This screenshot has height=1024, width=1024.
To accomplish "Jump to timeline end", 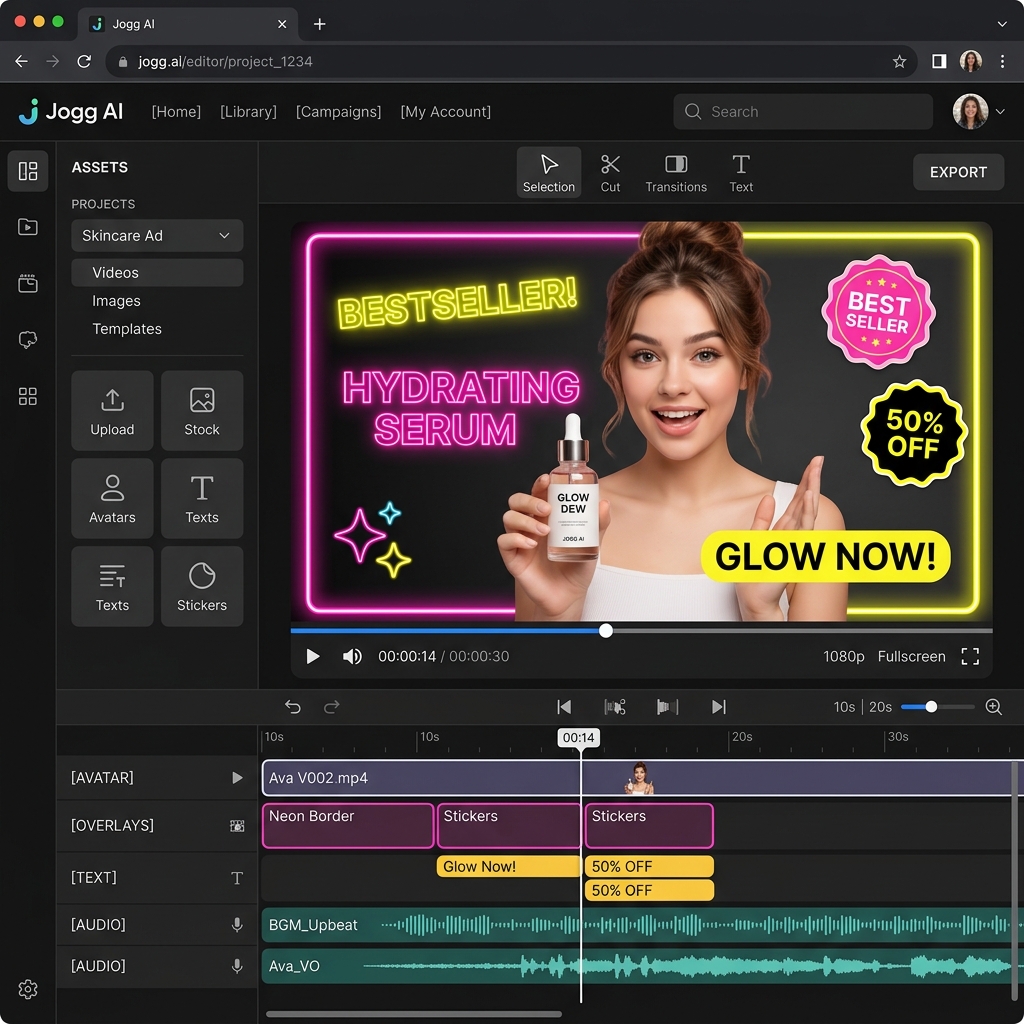I will click(718, 707).
